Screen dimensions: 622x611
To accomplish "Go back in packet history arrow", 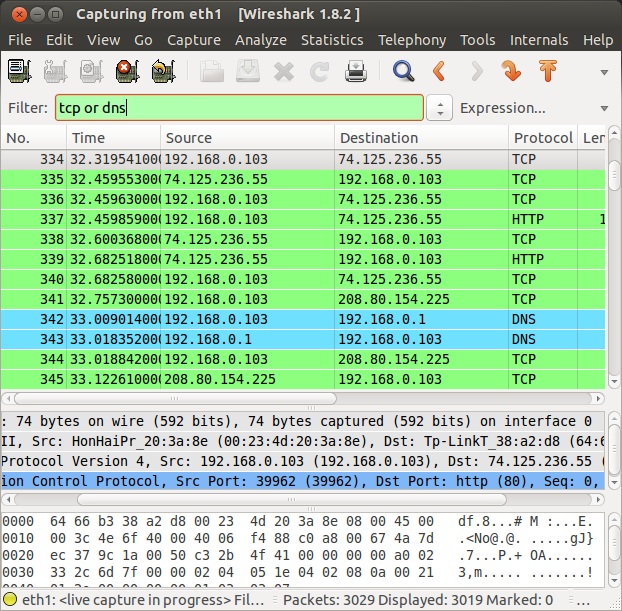I will pos(440,71).
